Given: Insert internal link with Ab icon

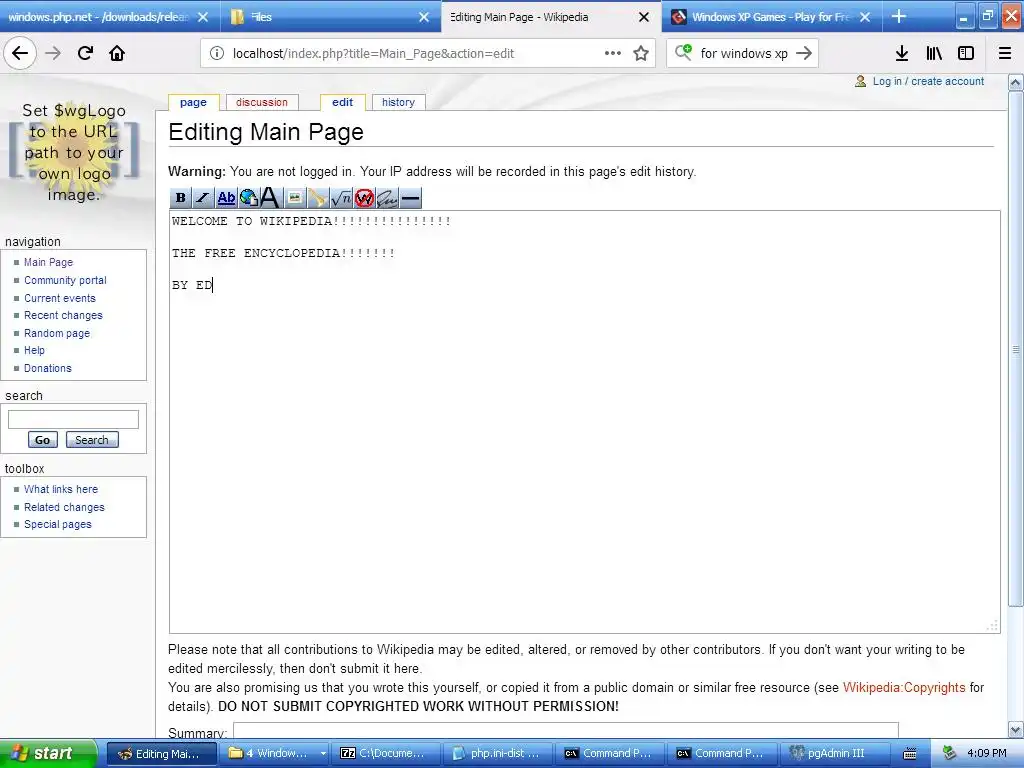Looking at the screenshot, I should (226, 198).
